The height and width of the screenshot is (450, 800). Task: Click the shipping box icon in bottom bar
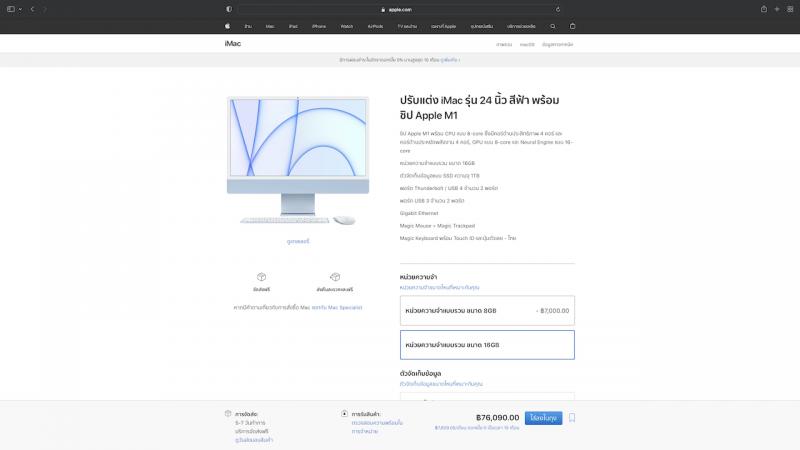click(x=228, y=414)
